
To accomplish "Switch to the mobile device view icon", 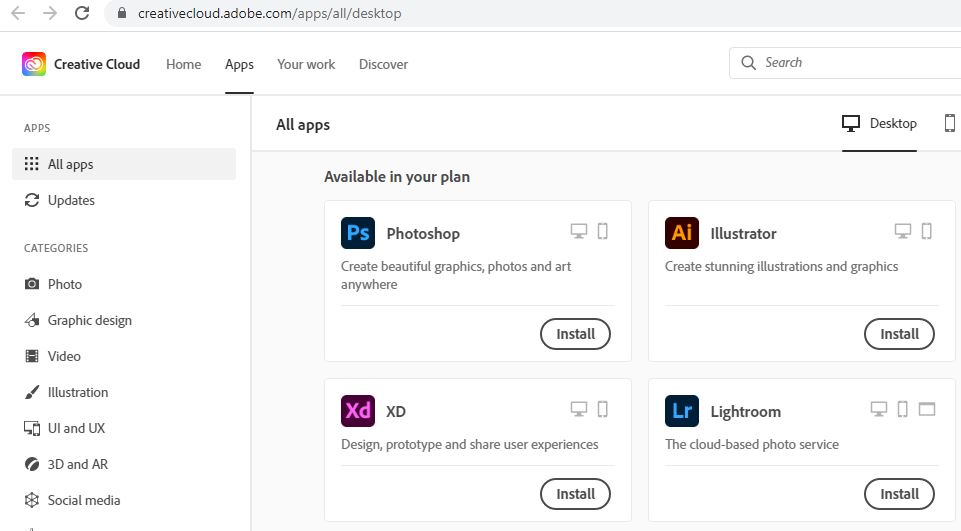I will (949, 123).
